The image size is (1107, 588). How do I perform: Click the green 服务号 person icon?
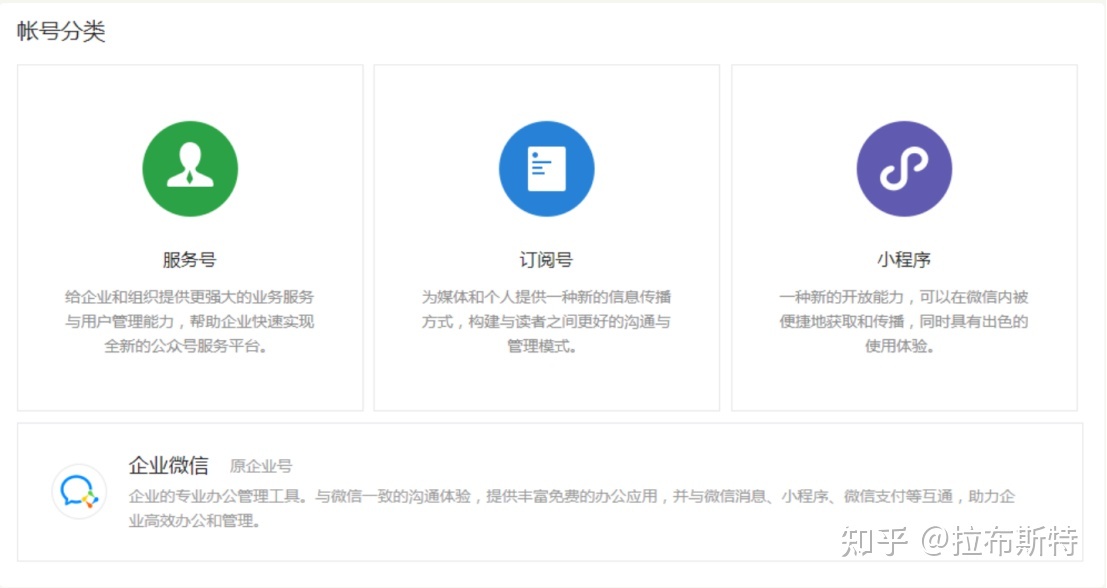(190, 169)
